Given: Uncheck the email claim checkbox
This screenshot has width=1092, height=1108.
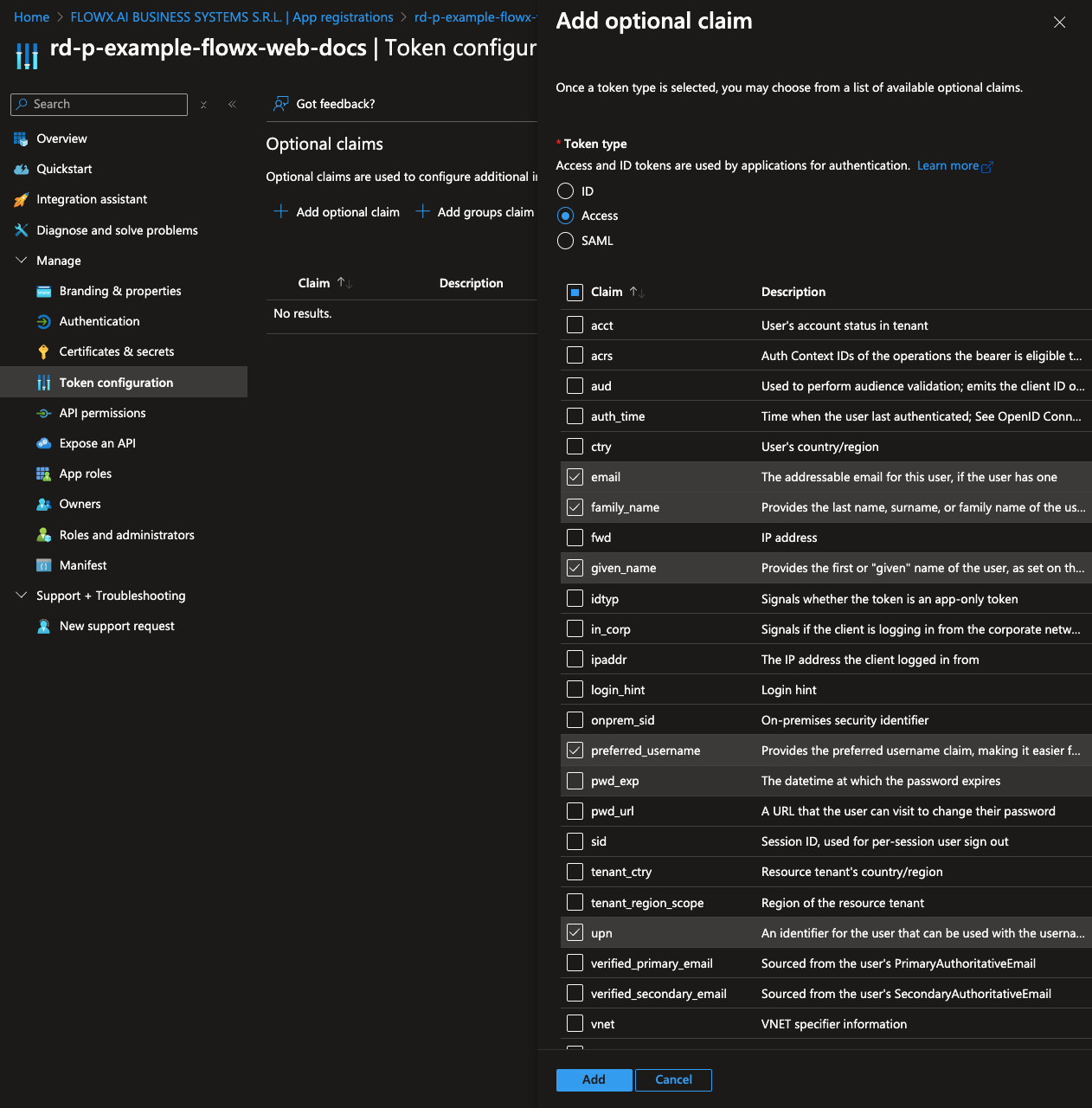Looking at the screenshot, I should pos(575,477).
